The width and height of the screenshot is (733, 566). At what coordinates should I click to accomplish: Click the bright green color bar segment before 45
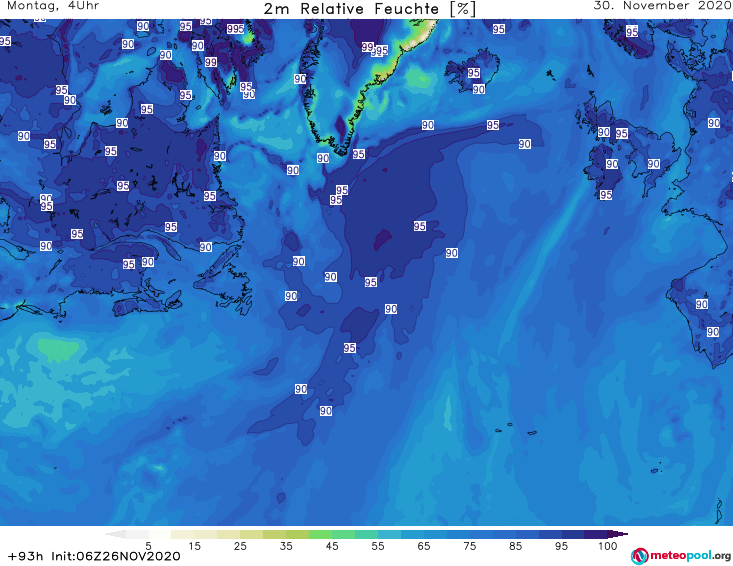pos(320,534)
